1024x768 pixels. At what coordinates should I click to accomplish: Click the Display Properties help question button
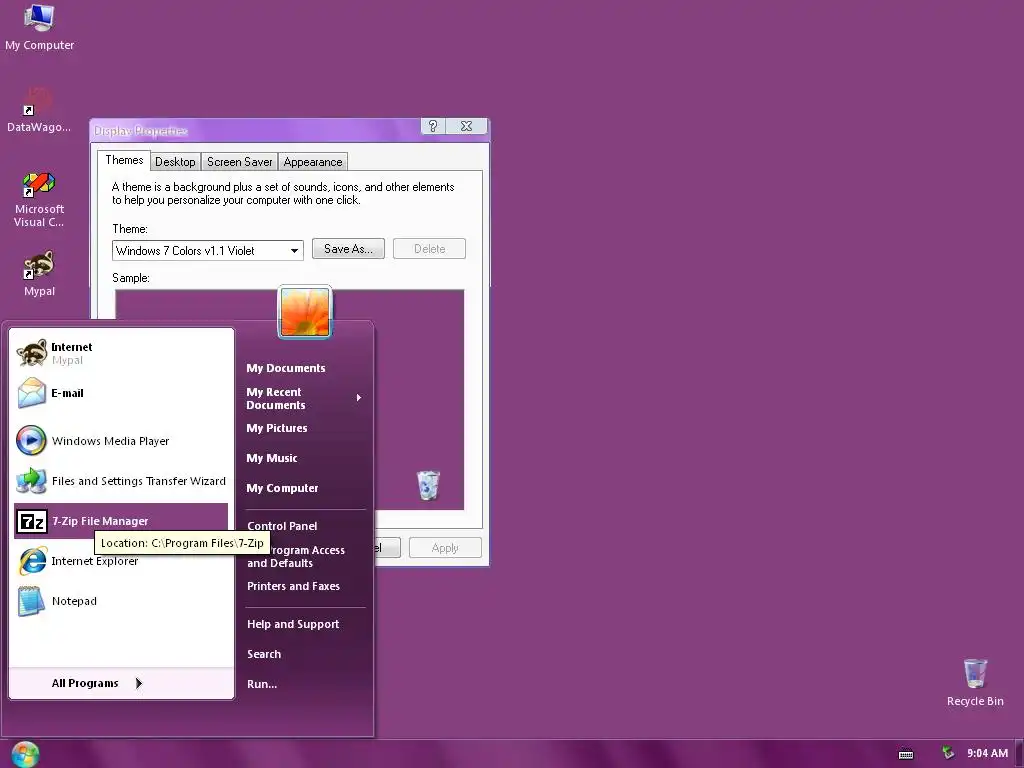433,126
